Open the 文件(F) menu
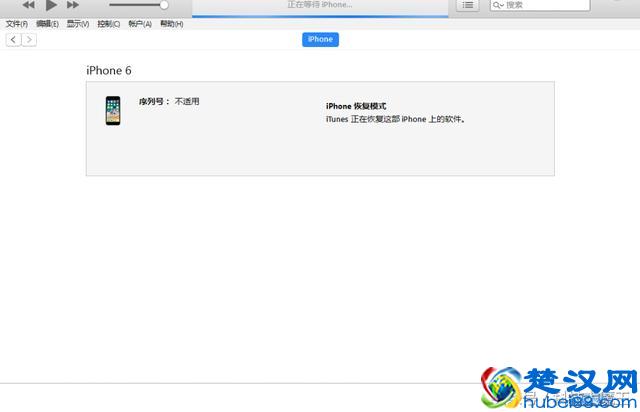The width and height of the screenshot is (640, 412). click(17, 24)
